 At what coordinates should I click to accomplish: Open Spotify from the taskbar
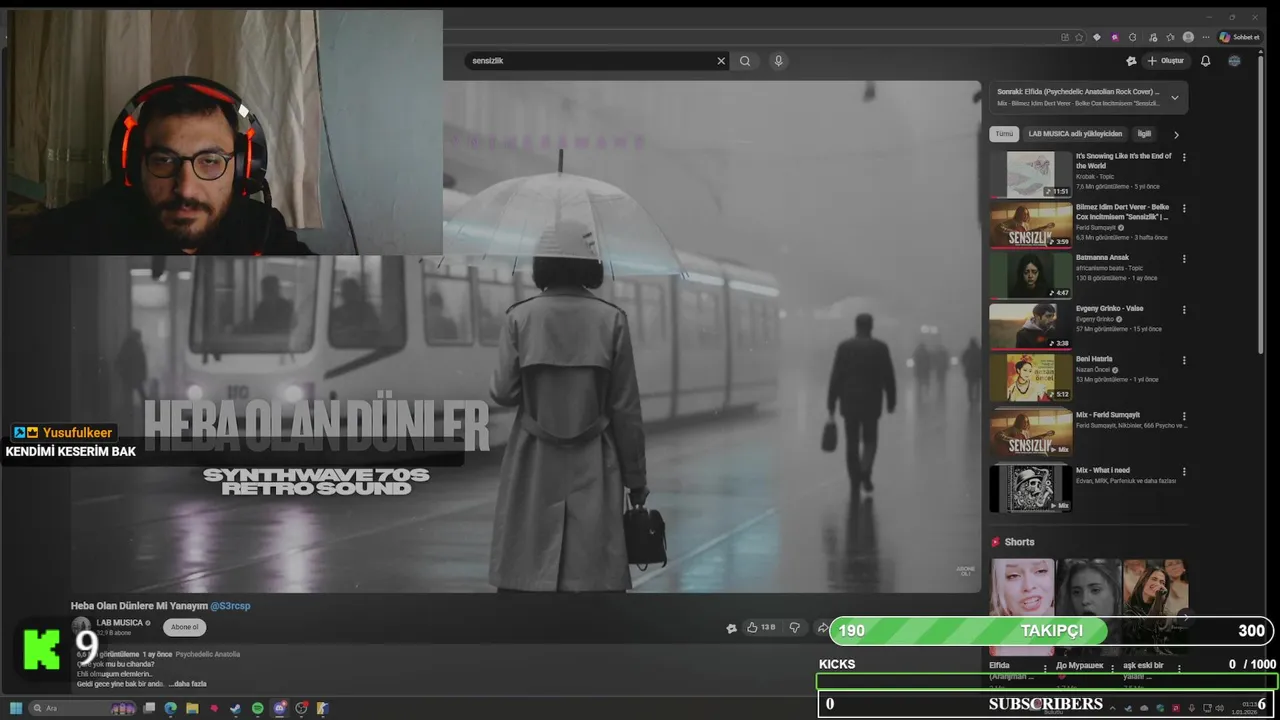257,708
